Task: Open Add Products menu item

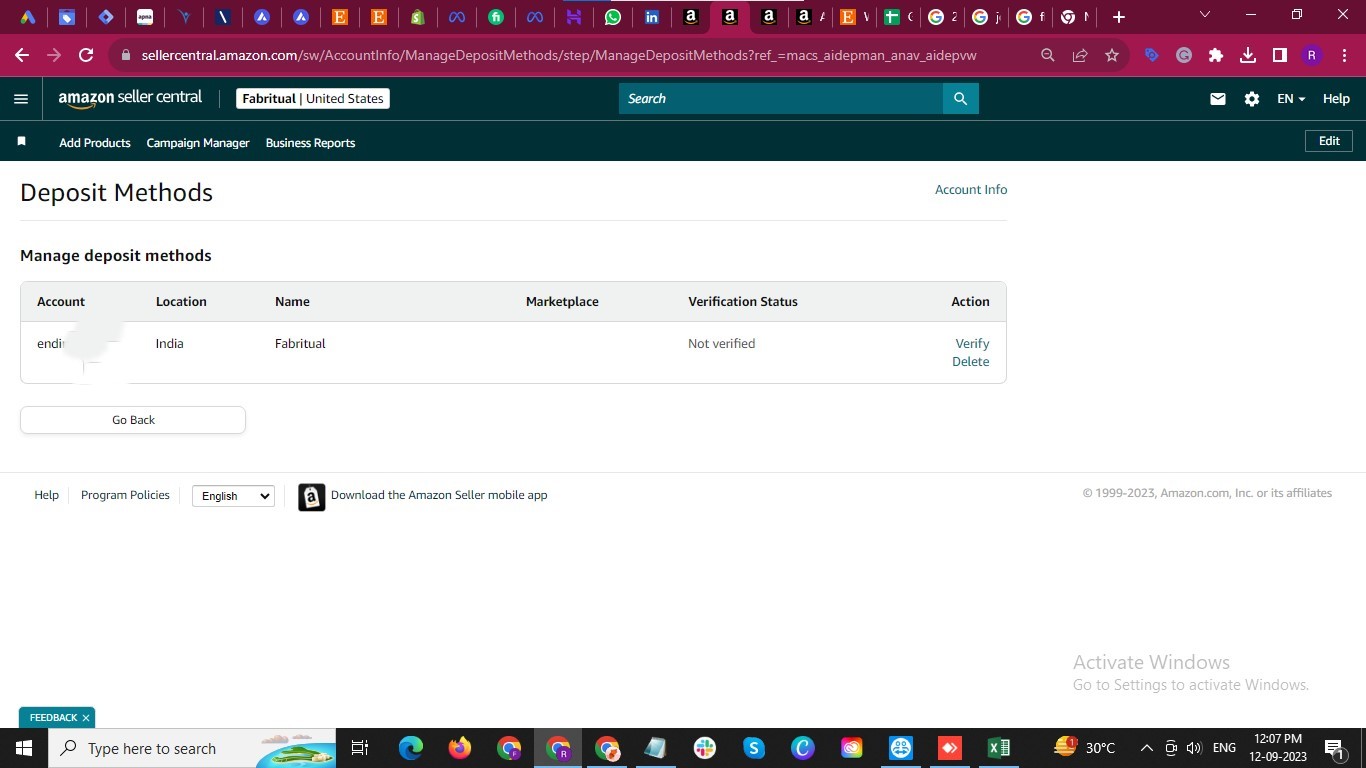Action: [x=95, y=143]
